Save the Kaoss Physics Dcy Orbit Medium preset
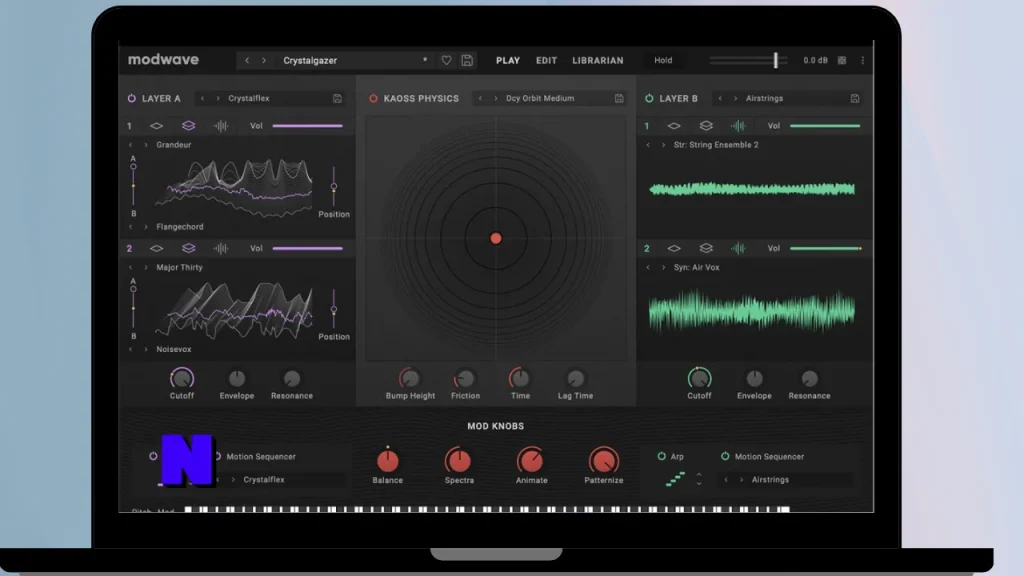The width and height of the screenshot is (1024, 576). coord(618,99)
